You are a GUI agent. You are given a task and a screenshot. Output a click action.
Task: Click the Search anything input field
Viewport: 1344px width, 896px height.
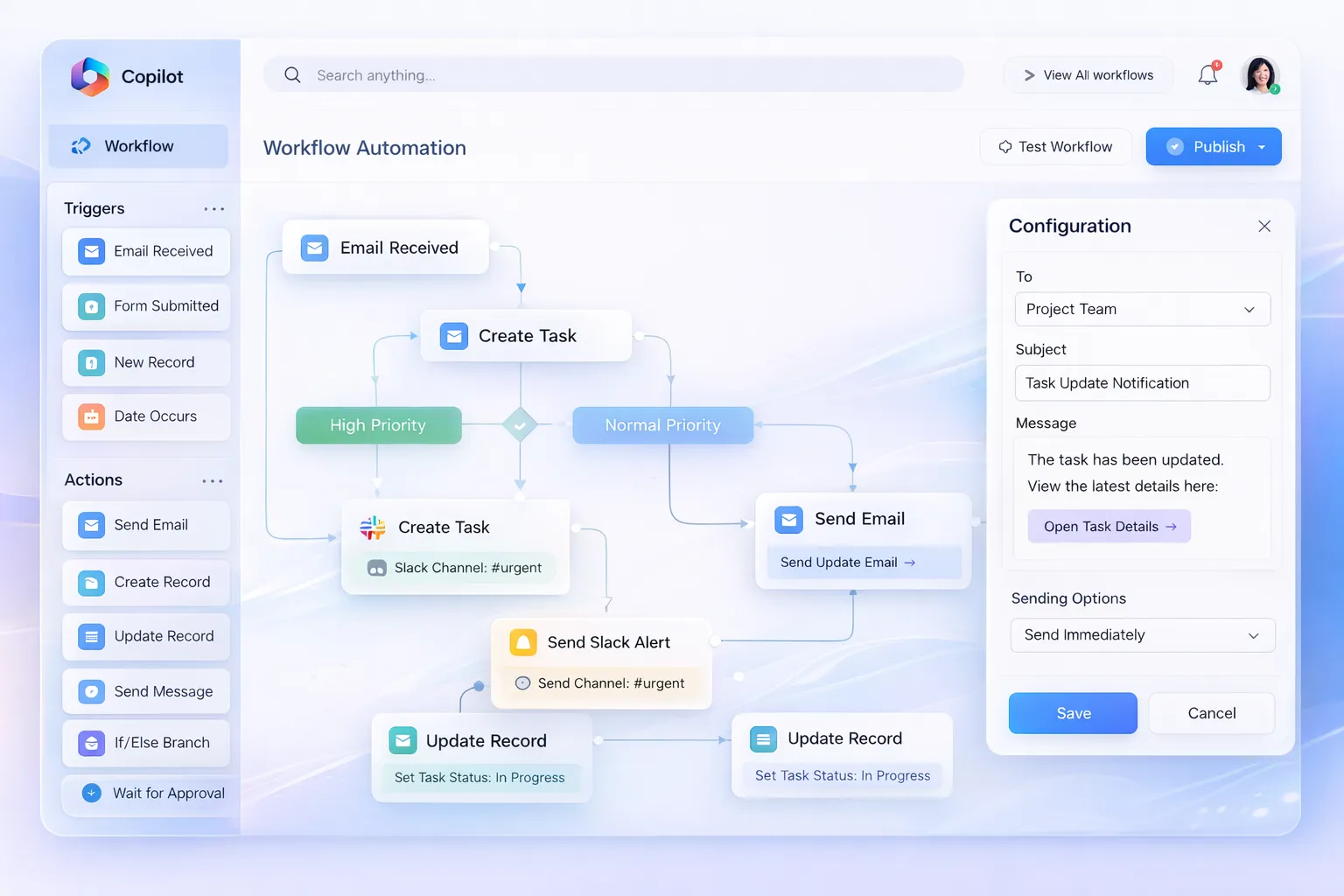click(614, 75)
